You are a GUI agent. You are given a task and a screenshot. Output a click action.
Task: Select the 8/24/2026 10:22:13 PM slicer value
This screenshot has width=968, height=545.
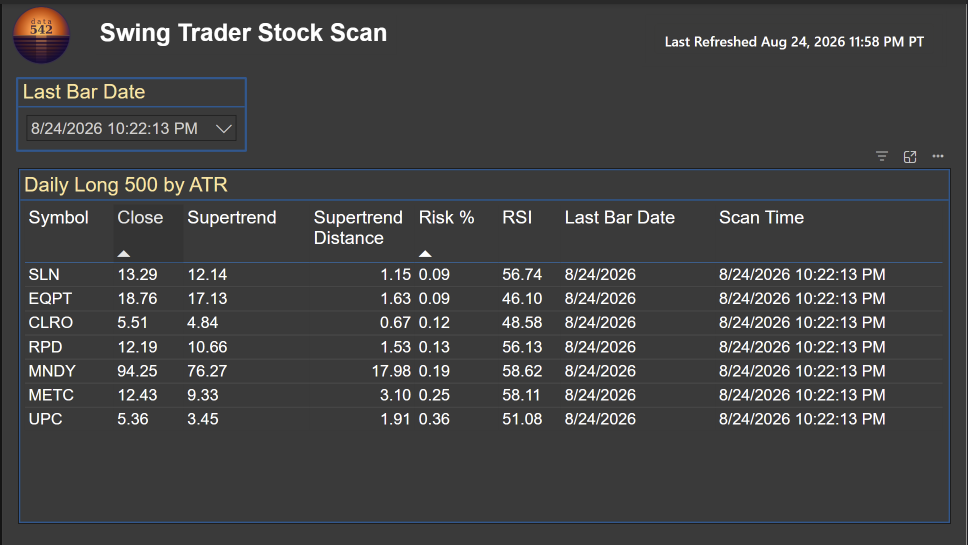[114, 128]
